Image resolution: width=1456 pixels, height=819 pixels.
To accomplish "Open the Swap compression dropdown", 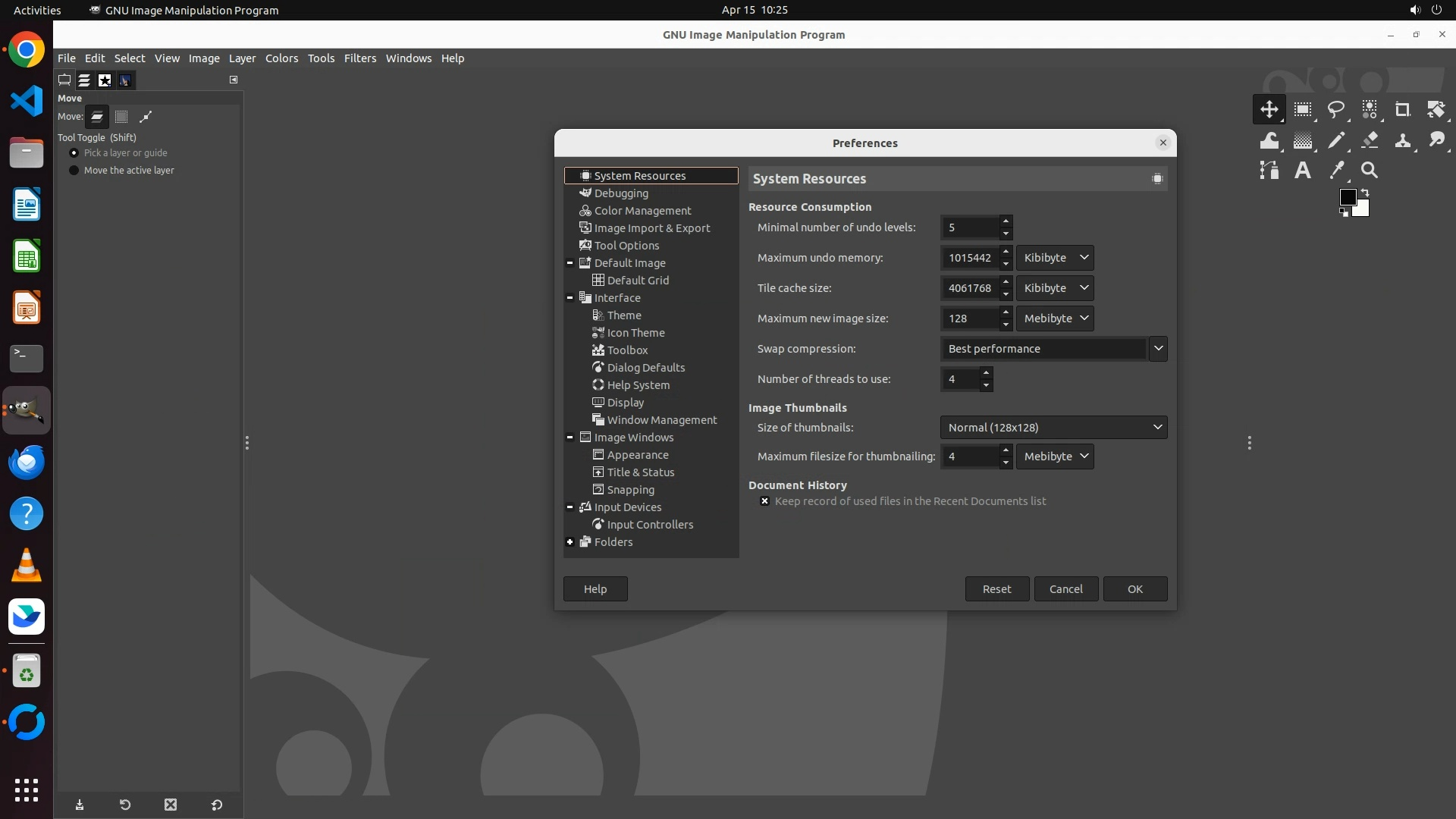I will point(1157,349).
